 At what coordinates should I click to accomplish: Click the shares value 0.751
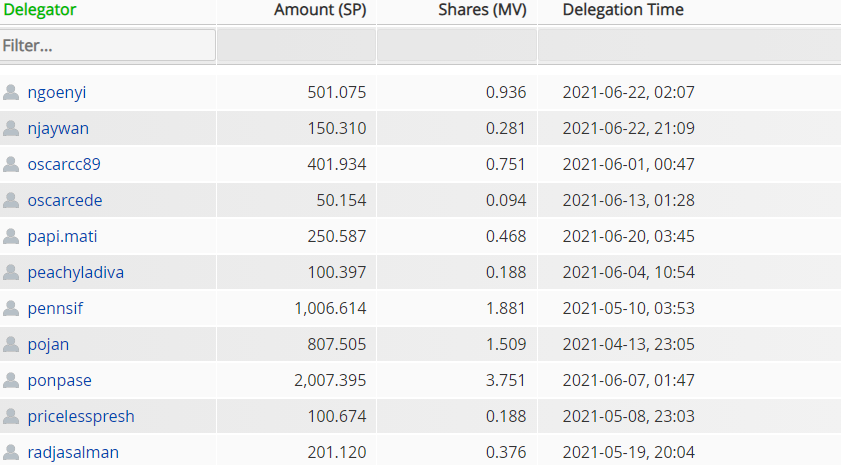[x=506, y=164]
